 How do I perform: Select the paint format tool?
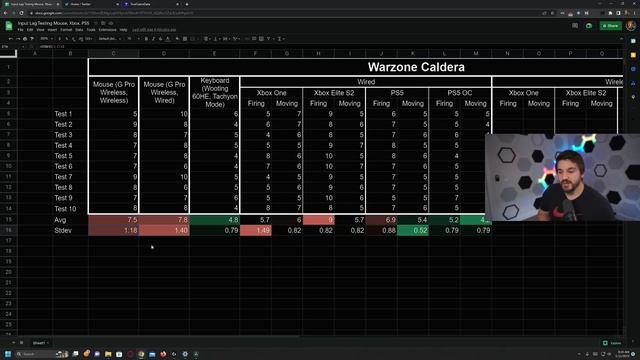point(32,39)
